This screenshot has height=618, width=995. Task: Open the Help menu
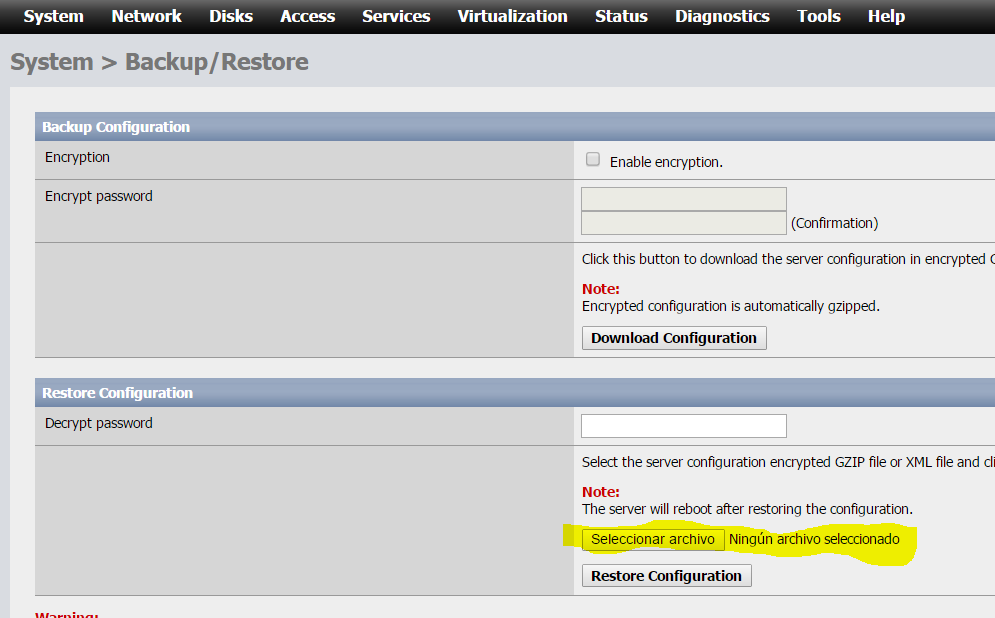886,16
